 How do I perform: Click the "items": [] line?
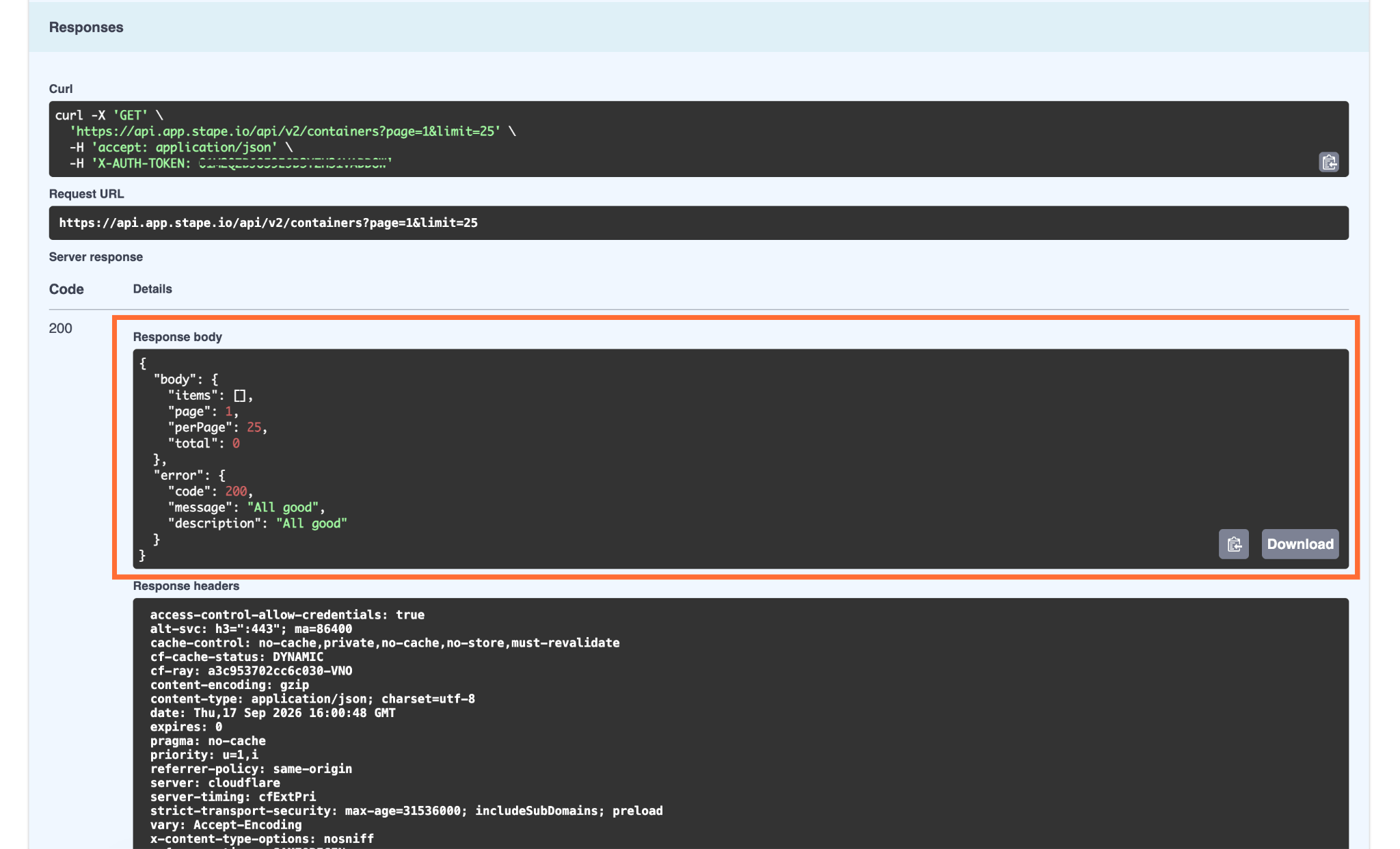[x=211, y=395]
